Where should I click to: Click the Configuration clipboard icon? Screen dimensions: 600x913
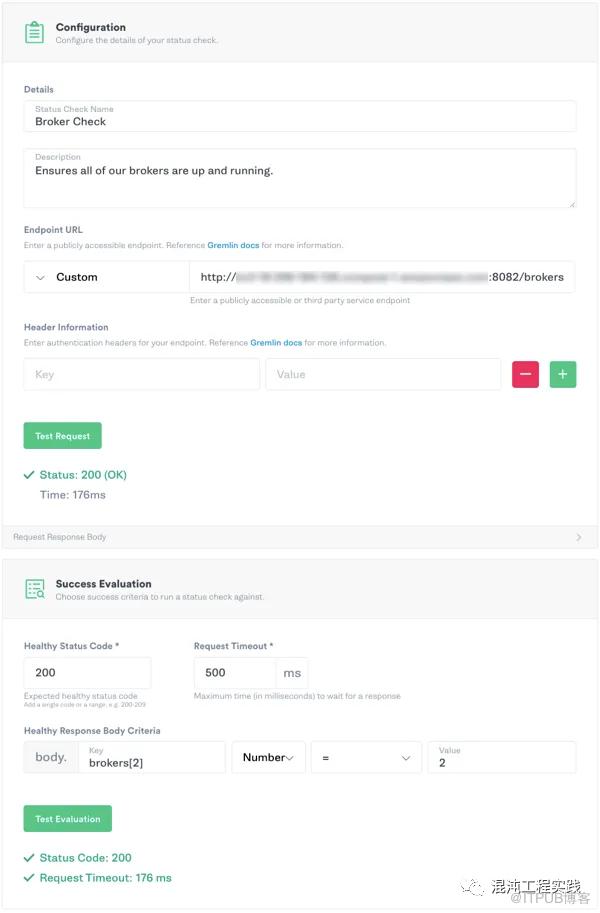click(34, 33)
